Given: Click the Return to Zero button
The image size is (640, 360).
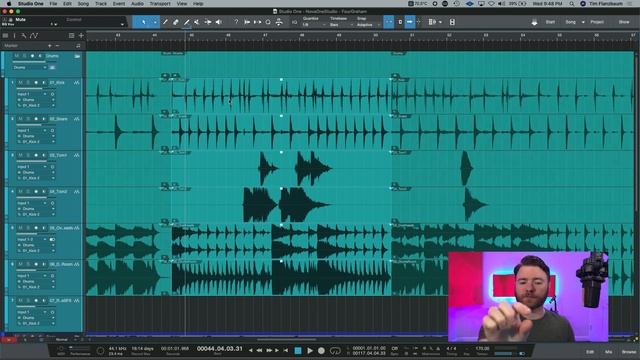Looking at the screenshot, I should pyautogui.click(x=286, y=350).
